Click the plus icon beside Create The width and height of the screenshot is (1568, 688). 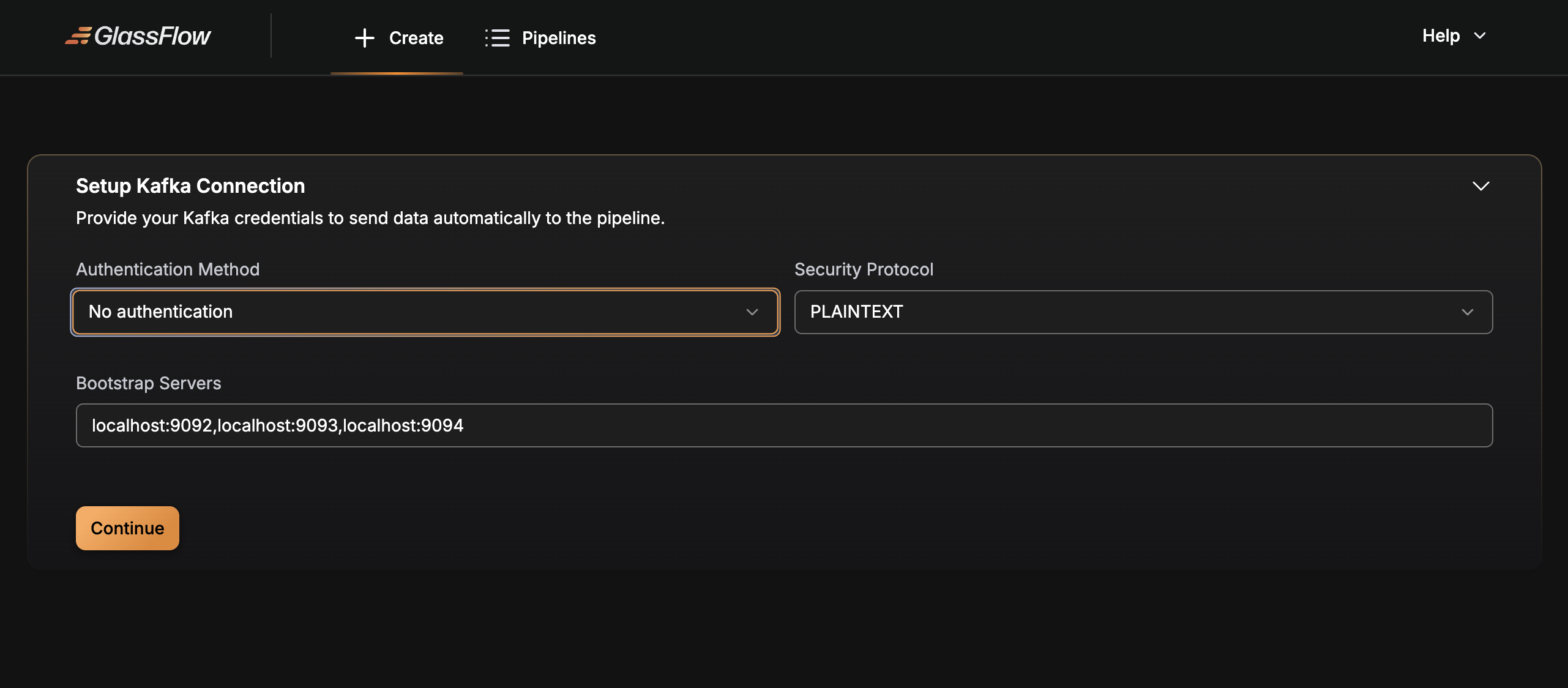point(365,38)
